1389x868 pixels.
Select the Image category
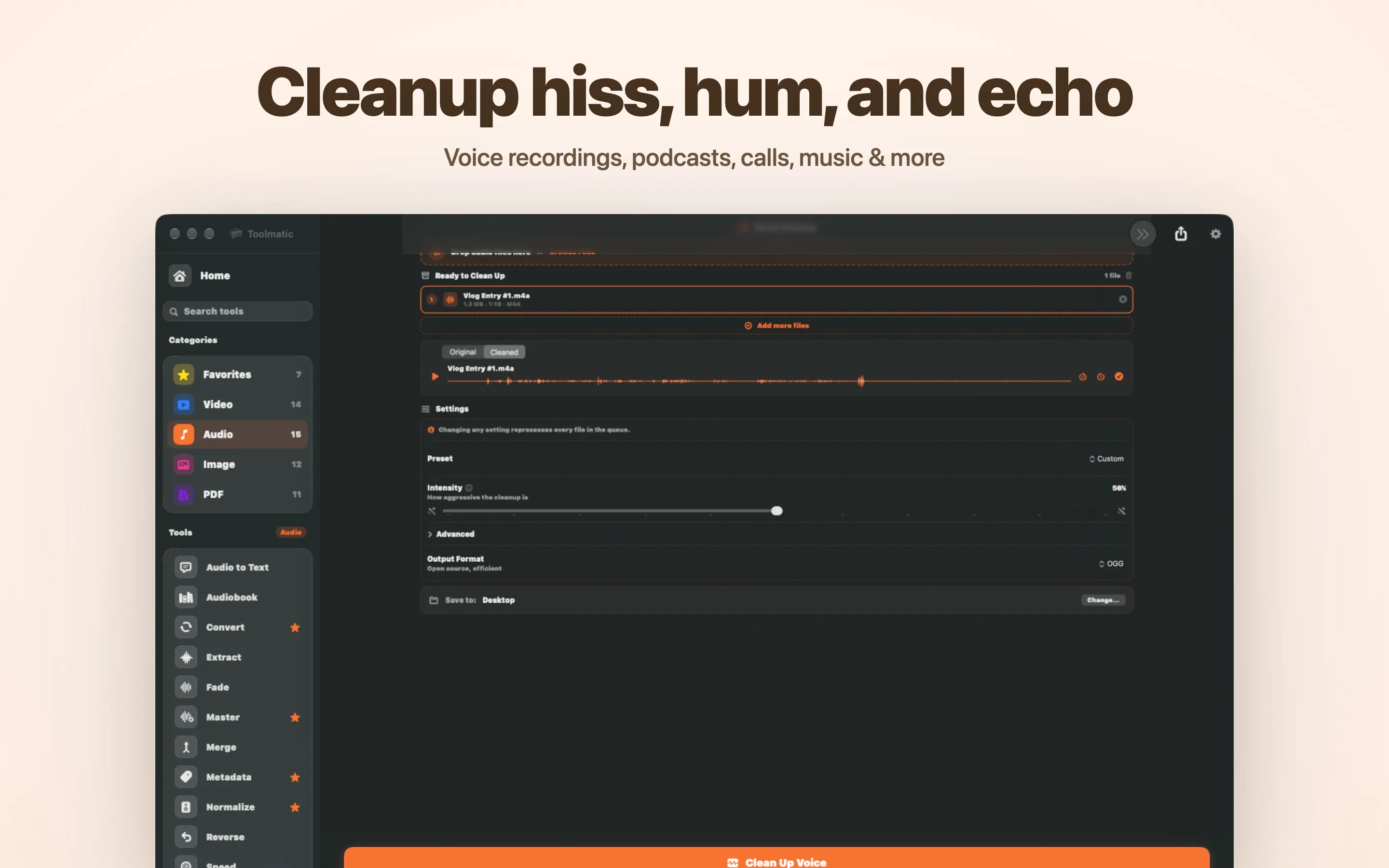tap(237, 464)
